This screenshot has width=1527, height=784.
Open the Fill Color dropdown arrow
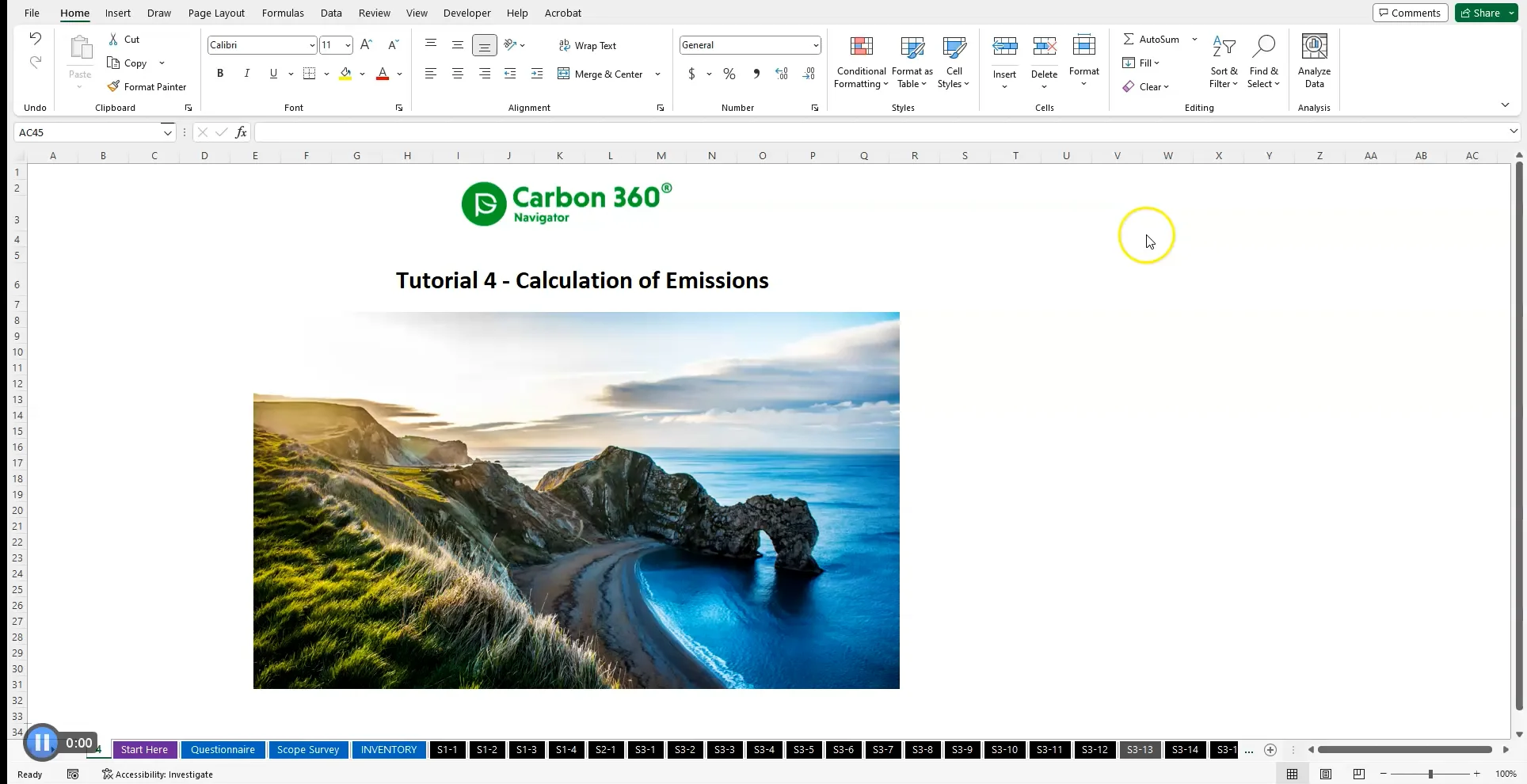click(x=362, y=74)
